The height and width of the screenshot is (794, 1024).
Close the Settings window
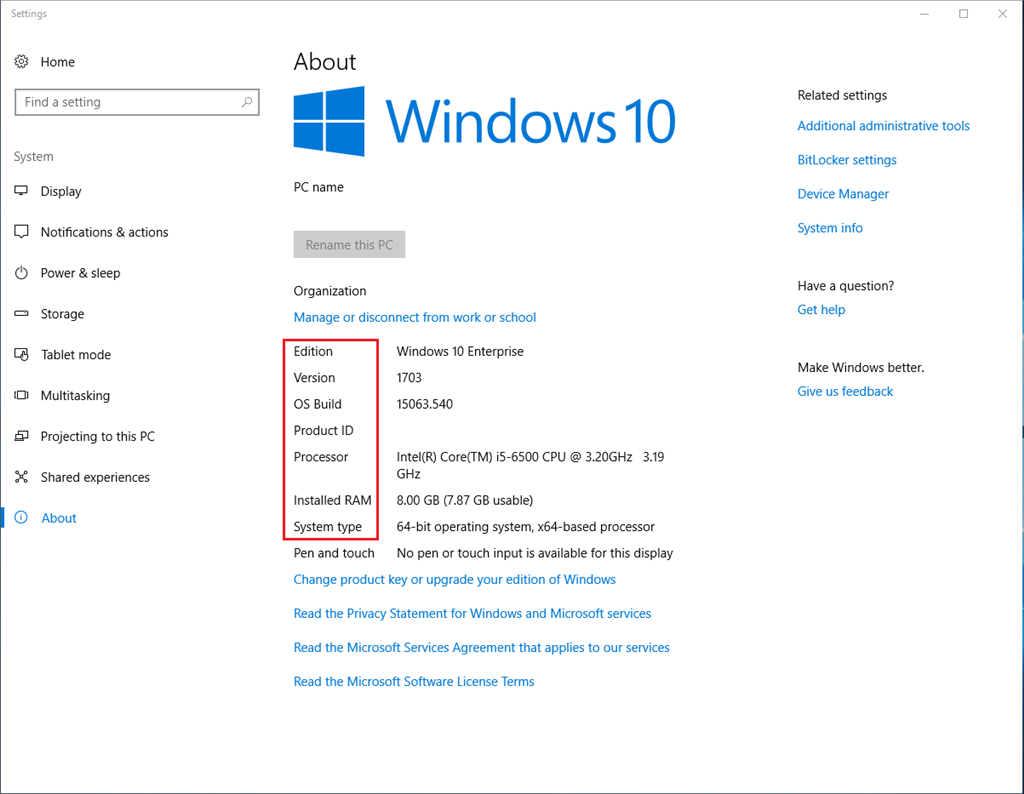tap(1002, 14)
